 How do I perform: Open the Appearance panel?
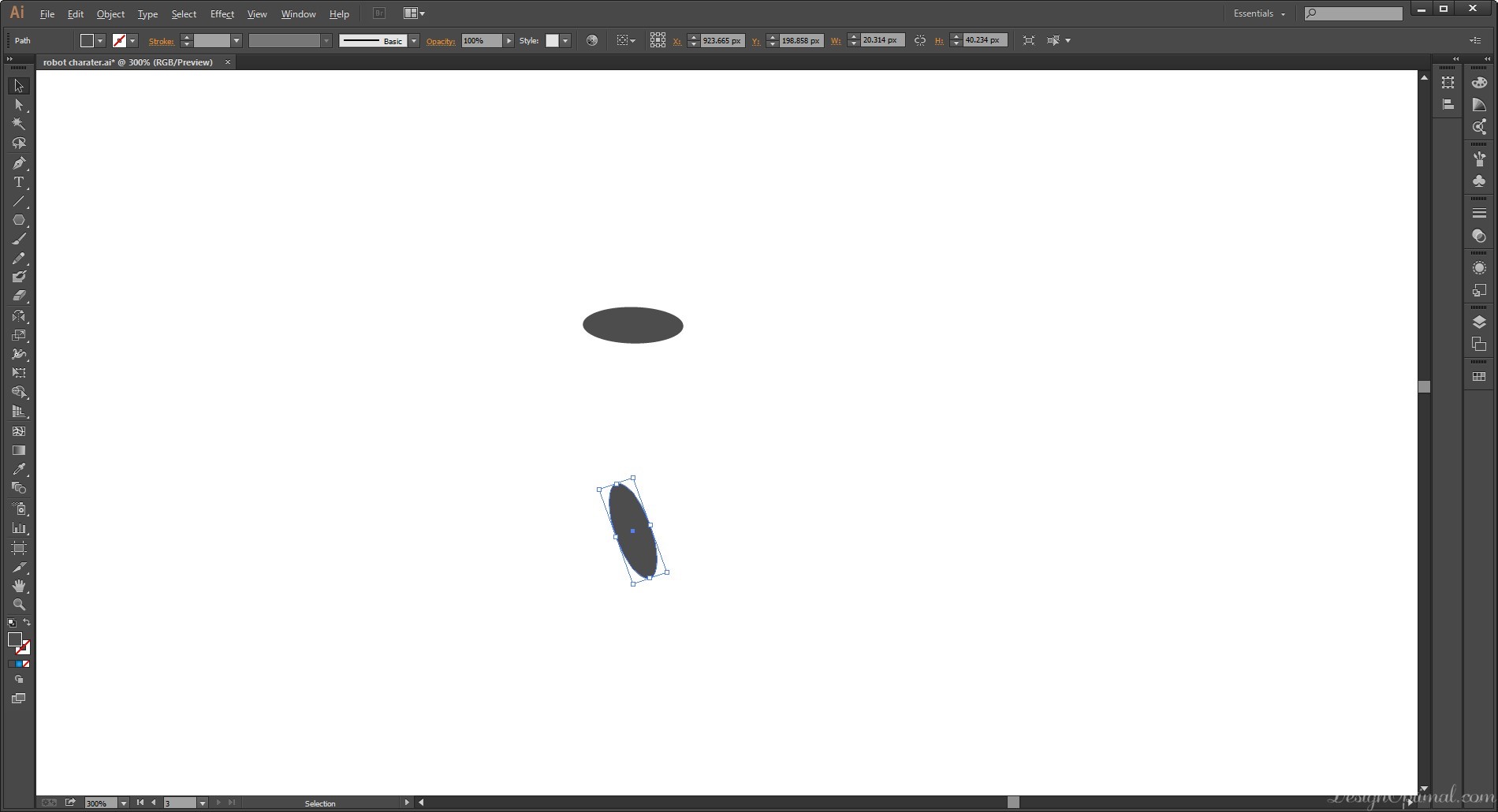point(1479,268)
